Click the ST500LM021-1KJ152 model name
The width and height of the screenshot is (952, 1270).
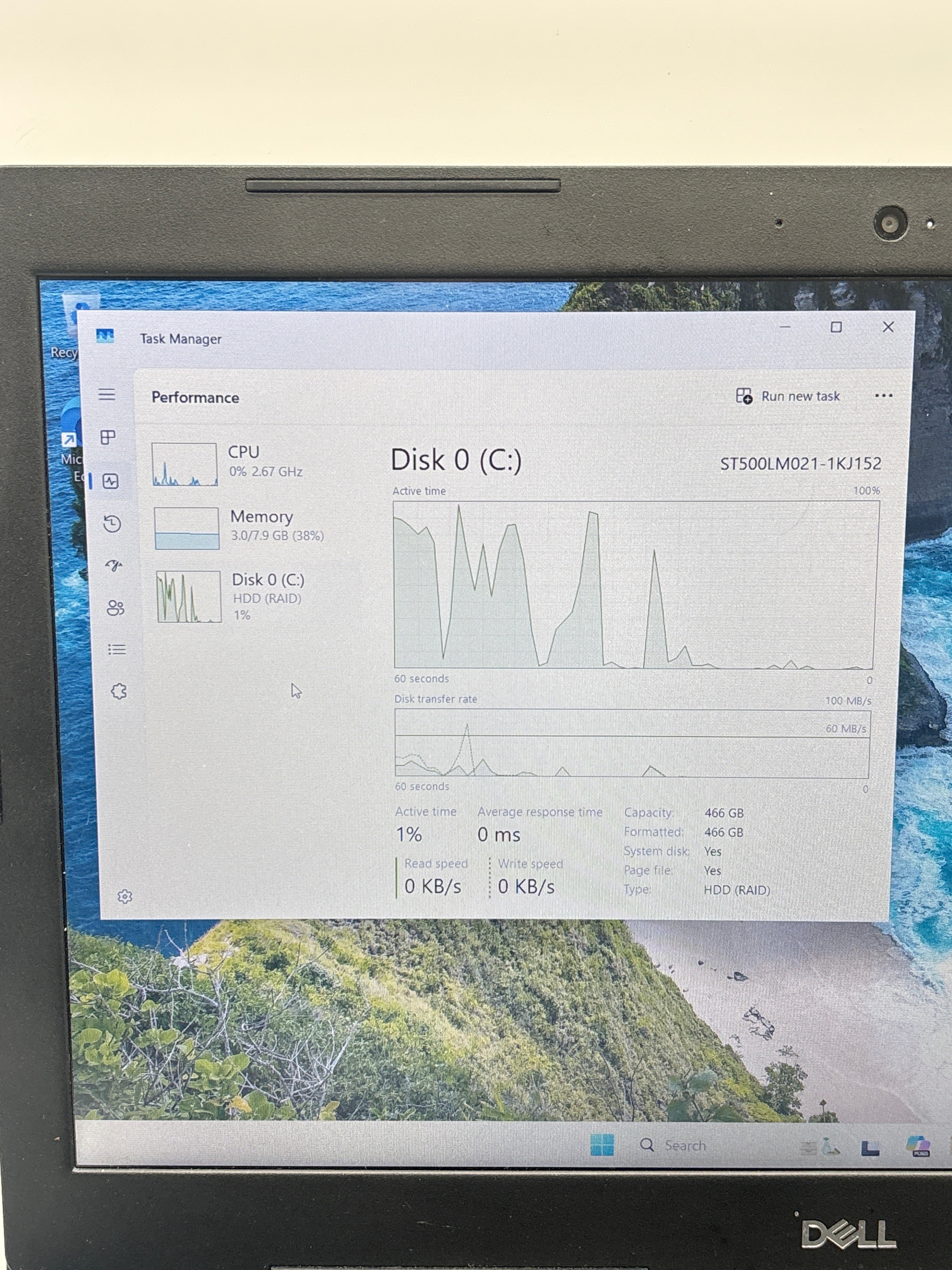pyautogui.click(x=801, y=463)
